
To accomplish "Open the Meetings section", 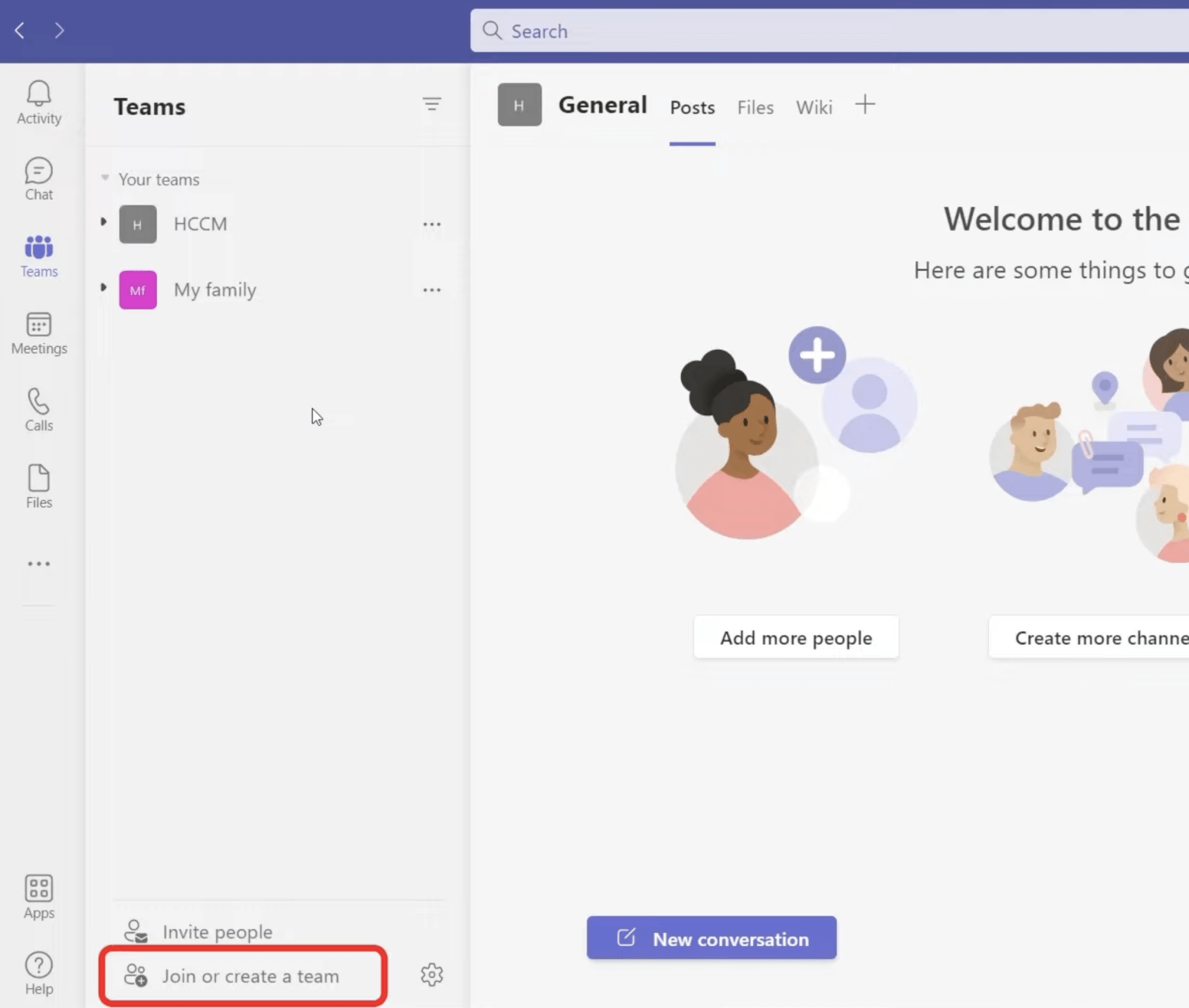I will [x=38, y=333].
